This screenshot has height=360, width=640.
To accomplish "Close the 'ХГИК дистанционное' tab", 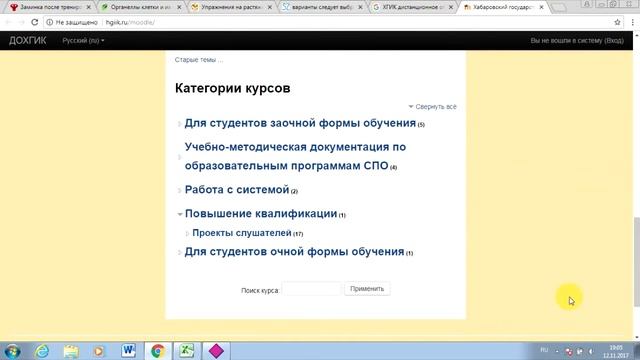I will click(451, 7).
